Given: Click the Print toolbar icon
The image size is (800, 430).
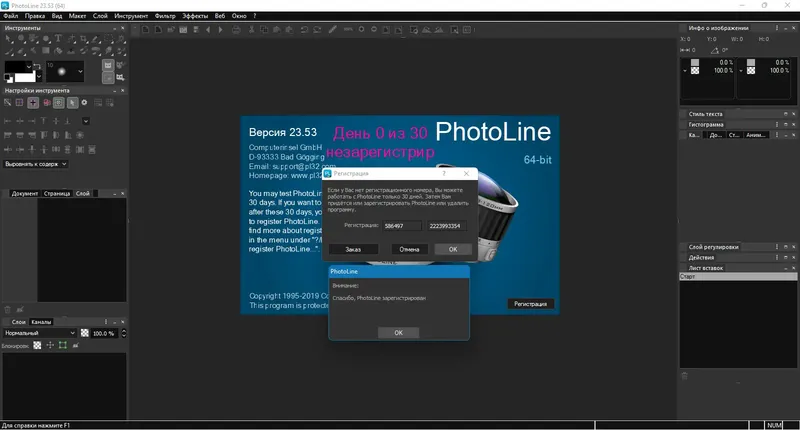Looking at the screenshot, I should [236, 30].
